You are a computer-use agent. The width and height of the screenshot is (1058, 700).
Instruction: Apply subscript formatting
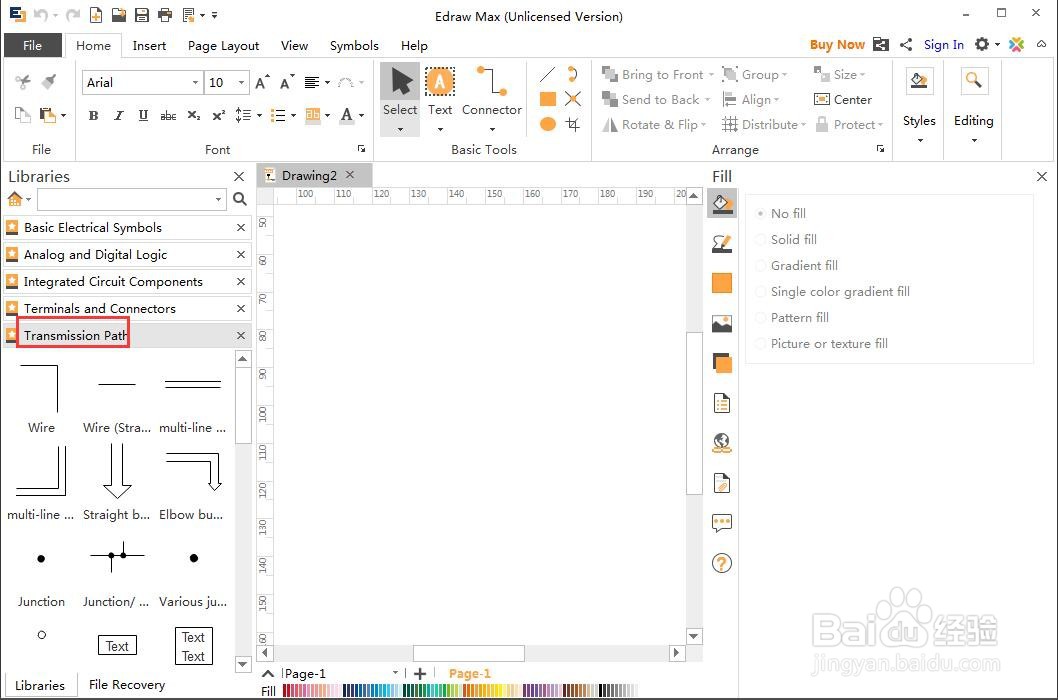tap(194, 115)
